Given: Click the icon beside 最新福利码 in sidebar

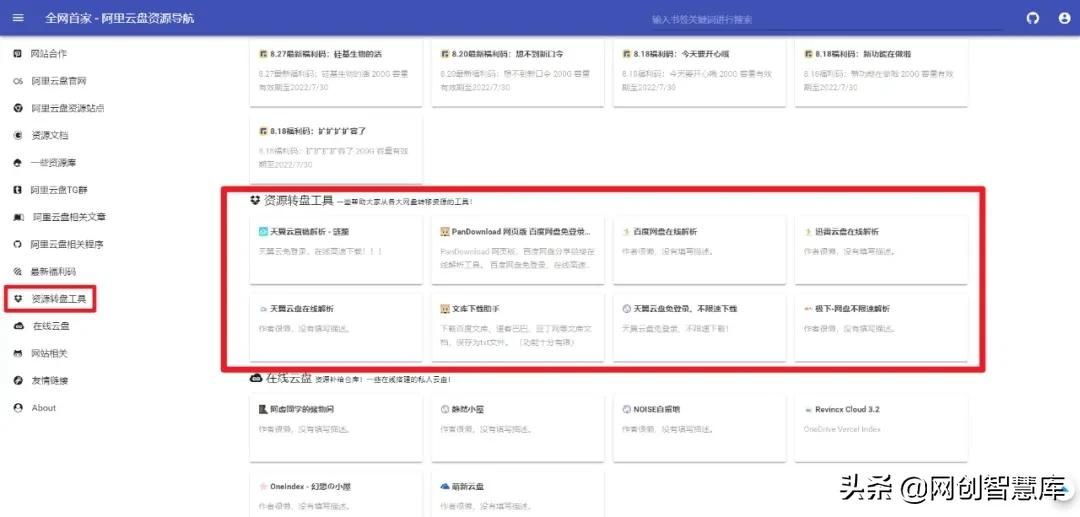Looking at the screenshot, I should click(18, 271).
